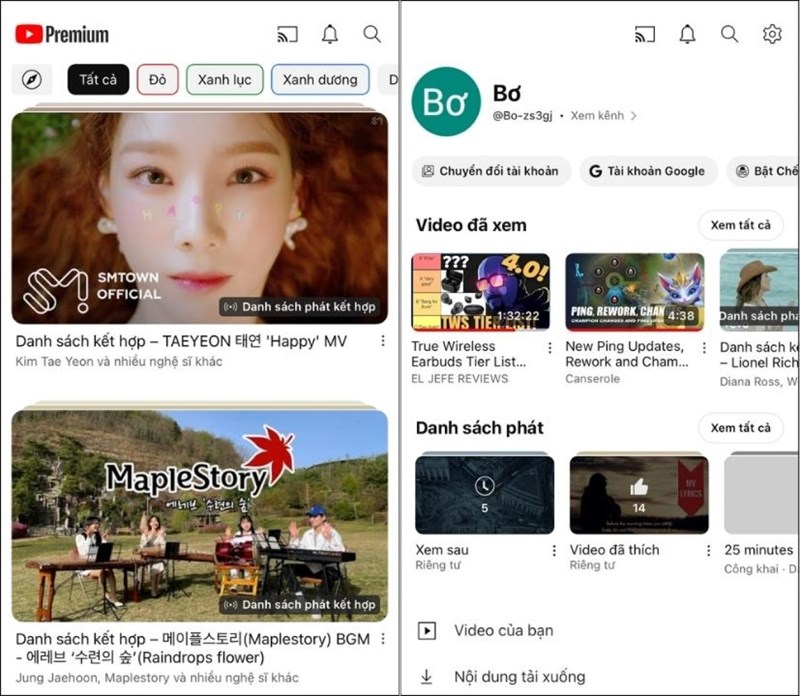Open notifications bell on home screen

[330, 34]
